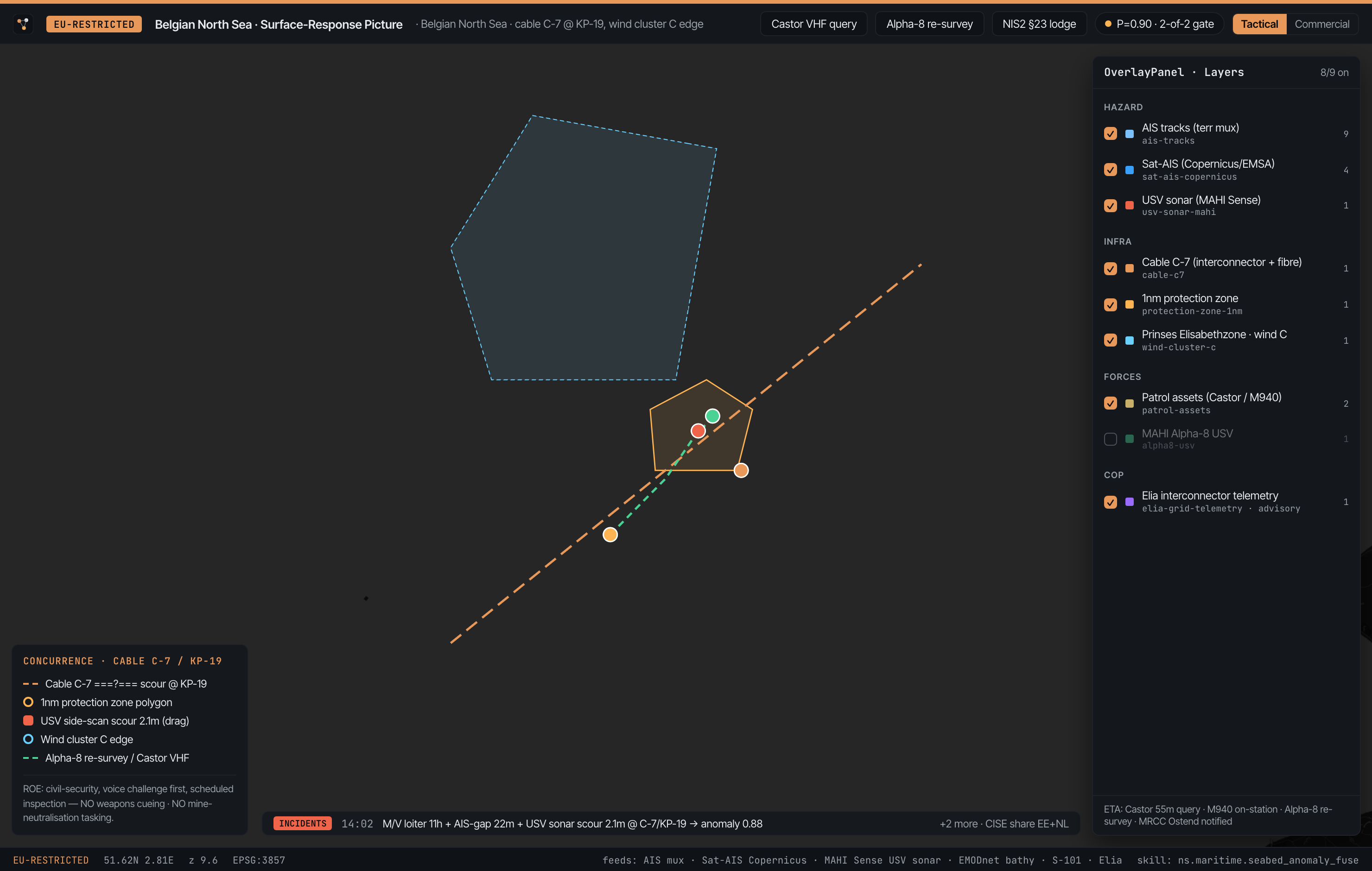Viewport: 1372px width, 871px height.
Task: Uncheck the 1nm protection zone layer
Action: (x=1110, y=304)
